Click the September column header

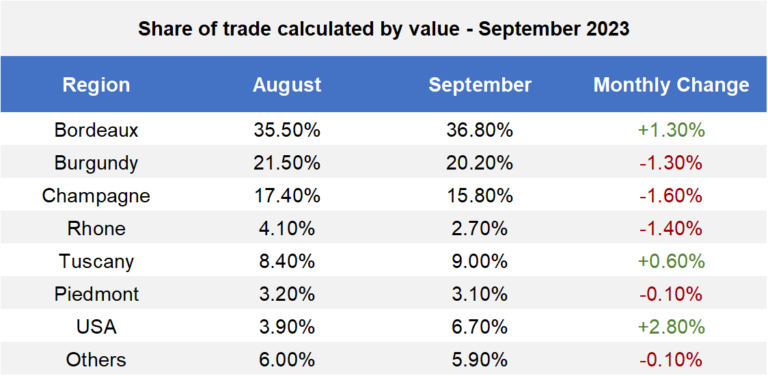(480, 85)
